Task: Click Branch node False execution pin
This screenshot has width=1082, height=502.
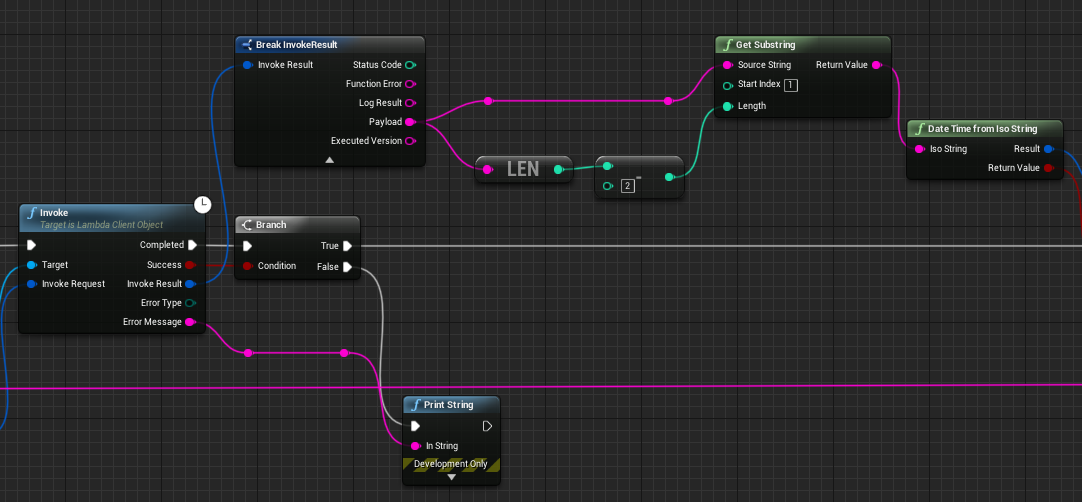Action: 347,267
